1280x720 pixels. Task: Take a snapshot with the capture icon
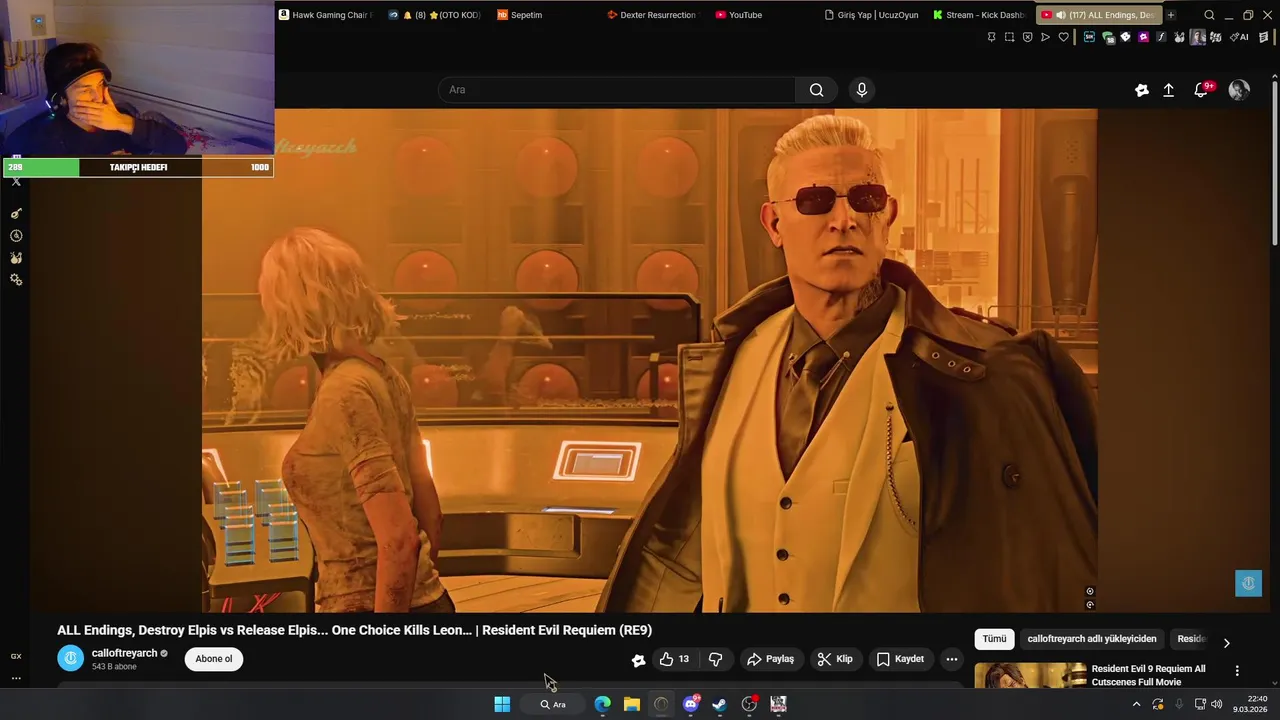pyautogui.click(x=1009, y=37)
